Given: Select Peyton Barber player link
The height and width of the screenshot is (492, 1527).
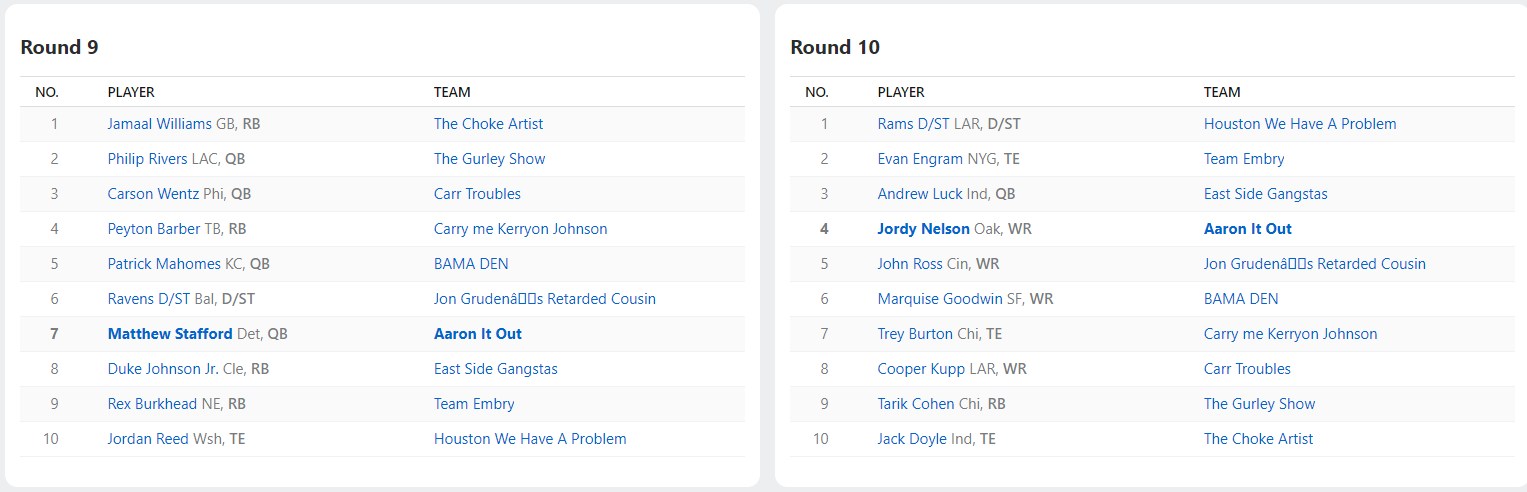Looking at the screenshot, I should [x=154, y=229].
